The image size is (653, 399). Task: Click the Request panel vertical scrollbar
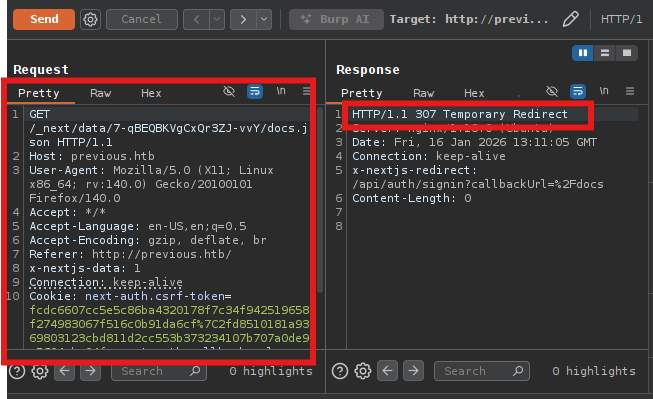coord(320,200)
